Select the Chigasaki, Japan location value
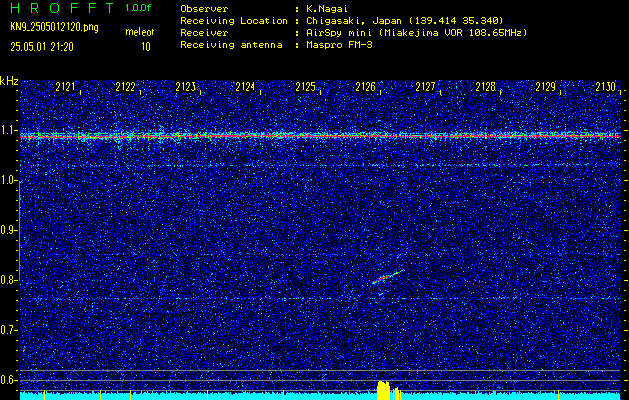This screenshot has height=400, width=629. point(405,20)
